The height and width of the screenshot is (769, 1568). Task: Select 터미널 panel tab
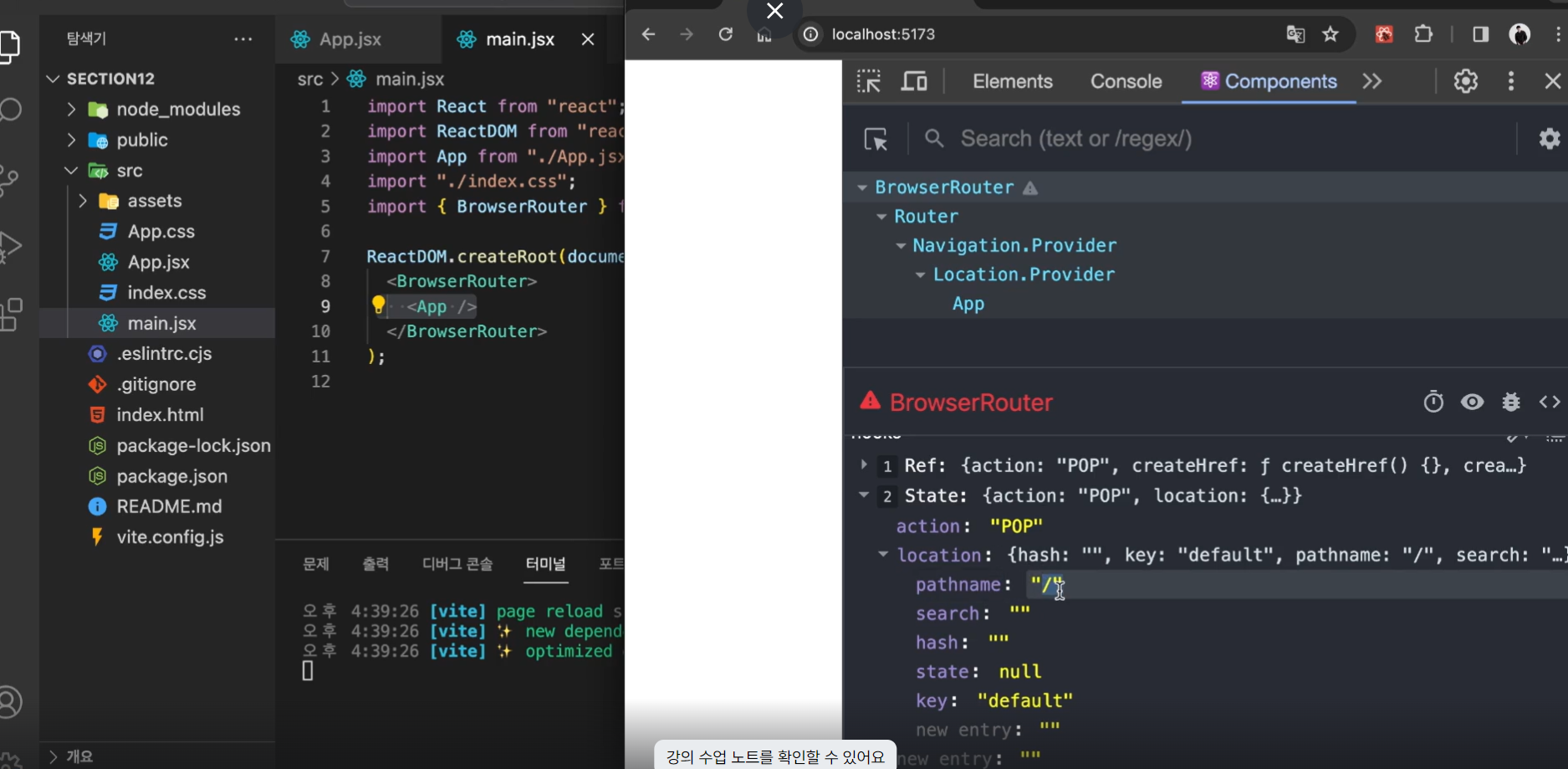[545, 565]
